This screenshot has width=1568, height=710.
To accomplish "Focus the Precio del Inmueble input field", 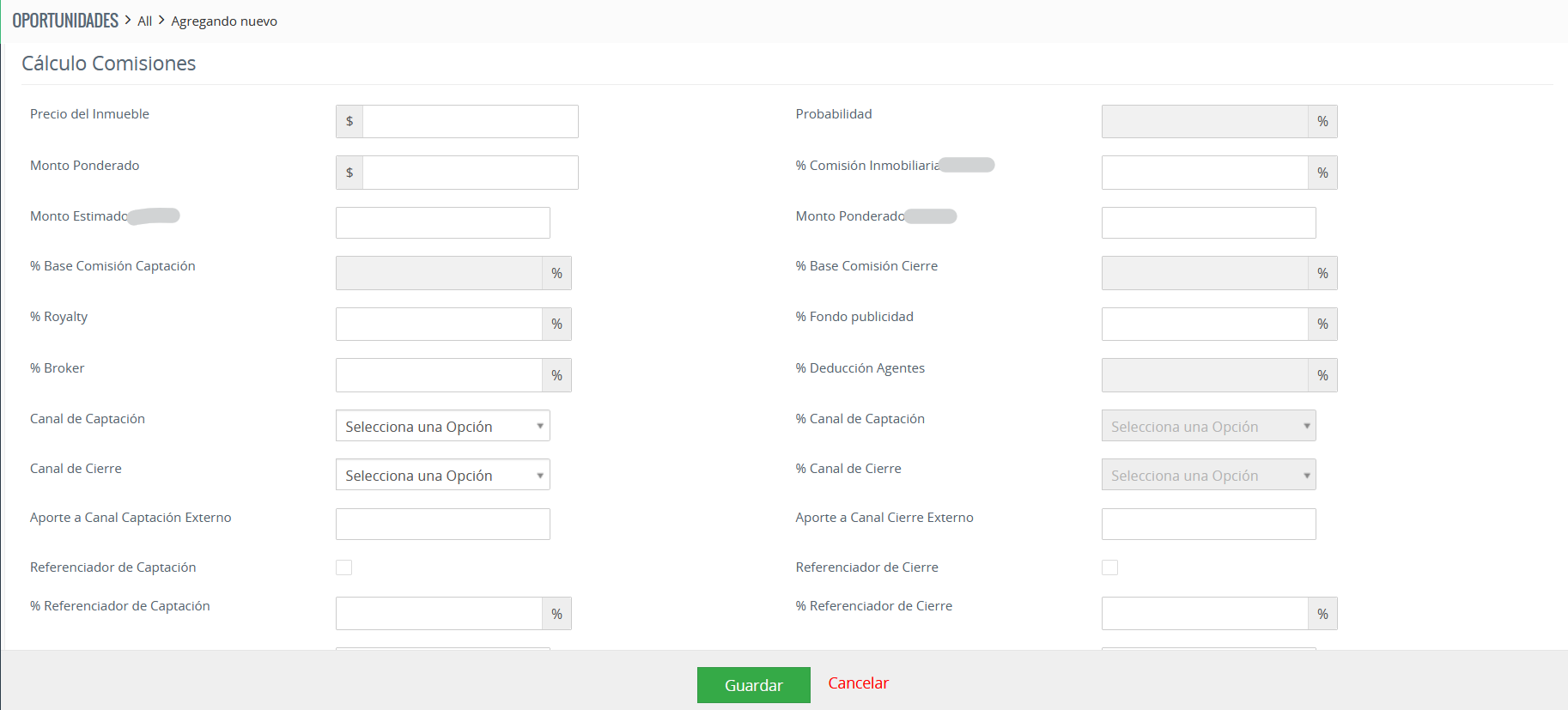I will (x=471, y=121).
